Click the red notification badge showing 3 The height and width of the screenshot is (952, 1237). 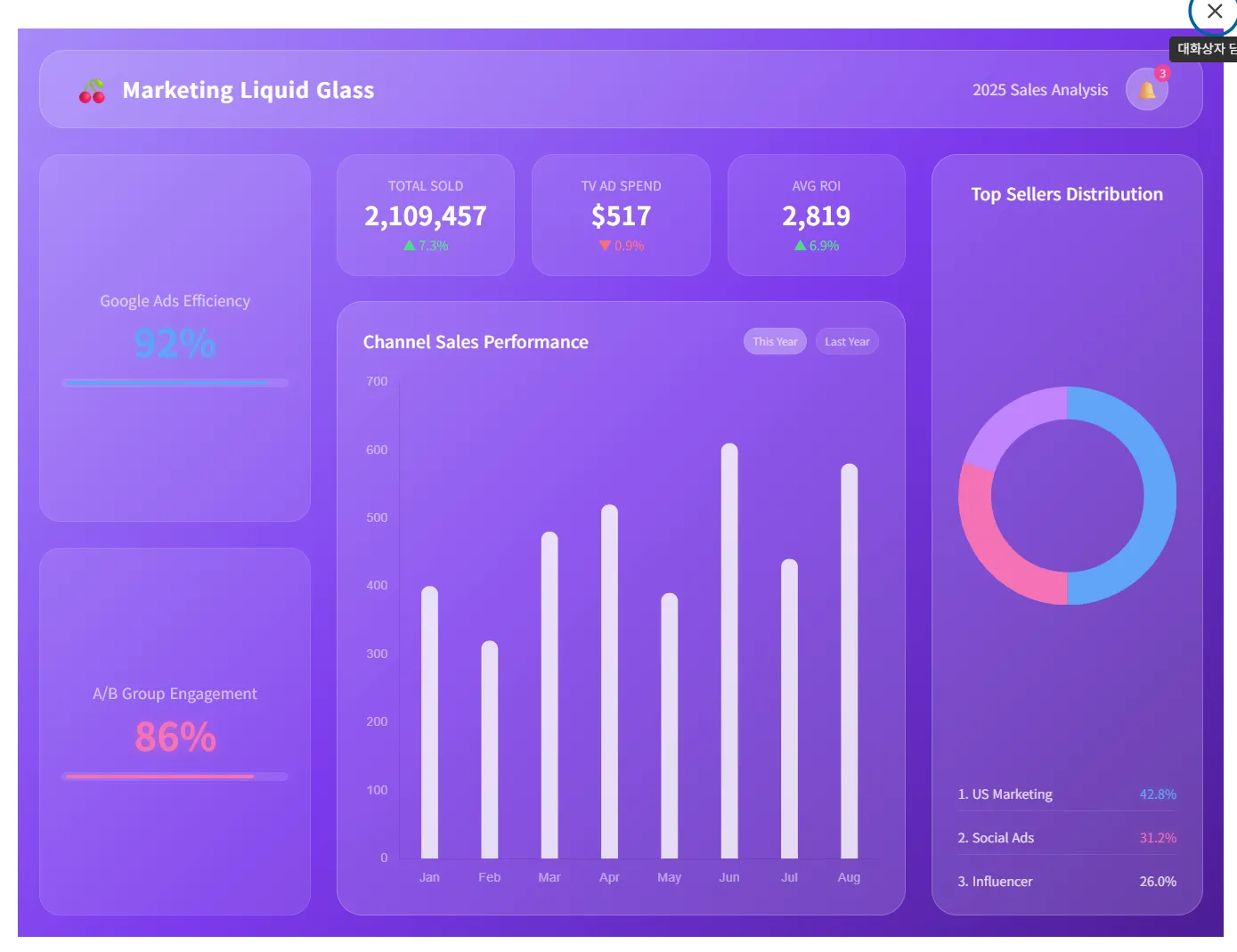1162,73
